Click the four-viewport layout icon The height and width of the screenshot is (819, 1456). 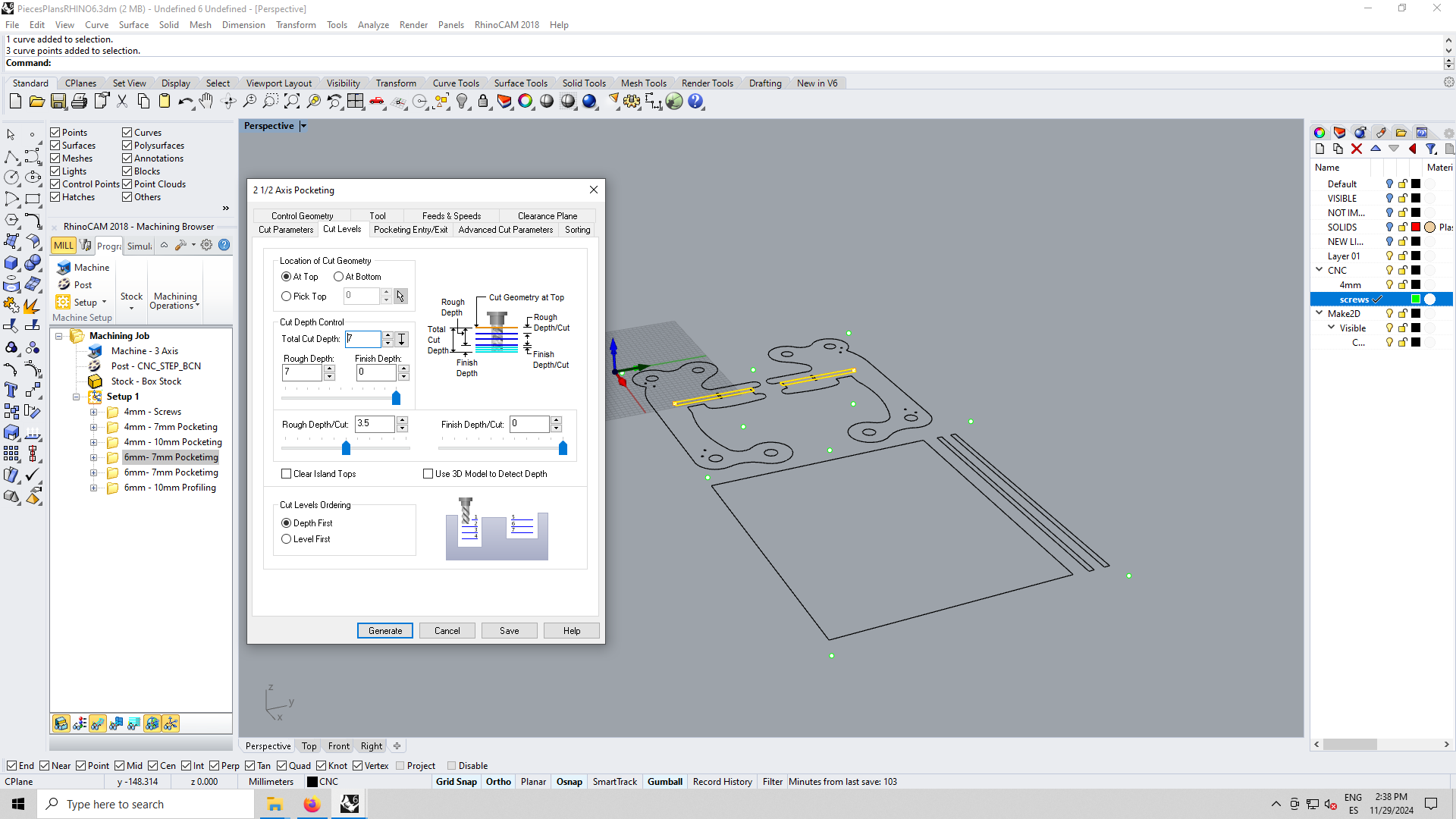click(356, 101)
